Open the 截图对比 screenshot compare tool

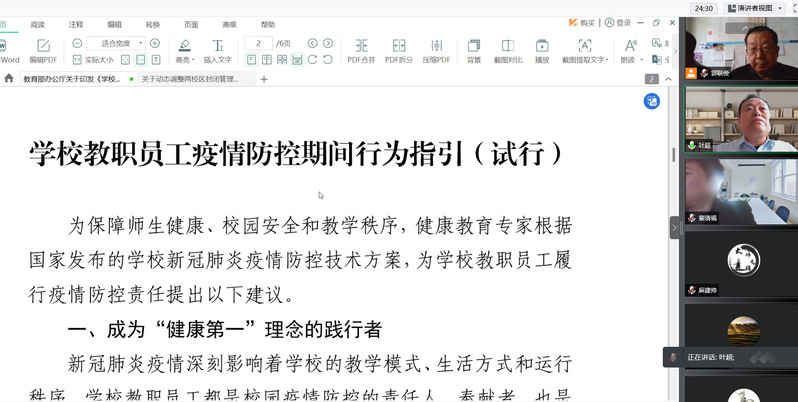508,50
